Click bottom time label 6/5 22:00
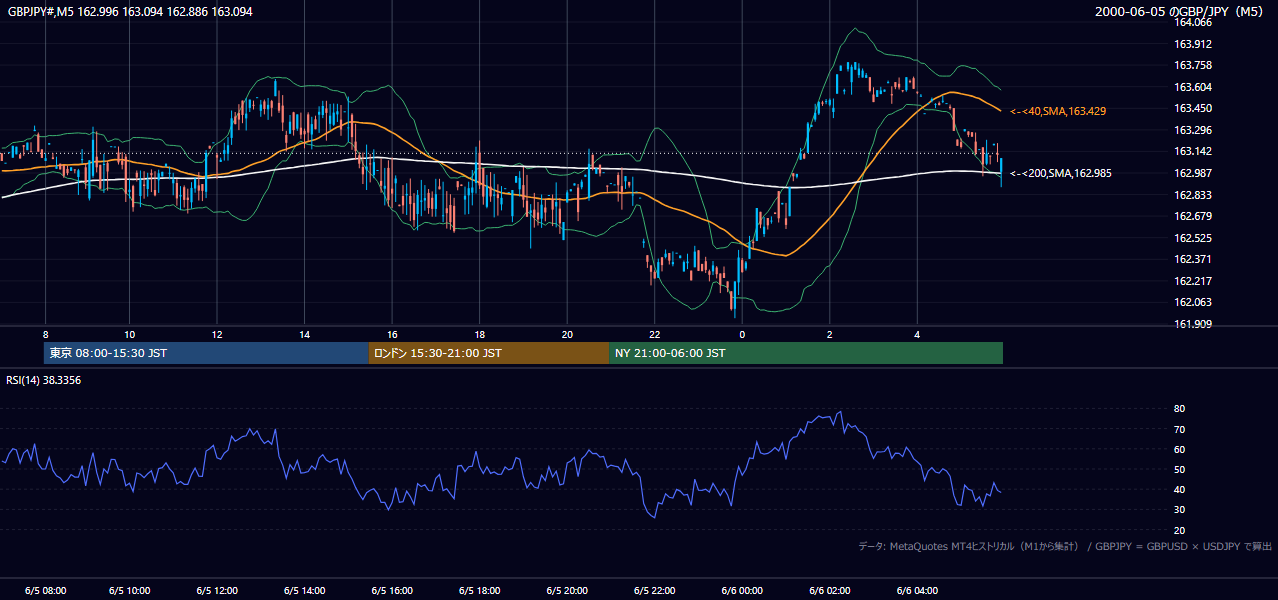 655,590
